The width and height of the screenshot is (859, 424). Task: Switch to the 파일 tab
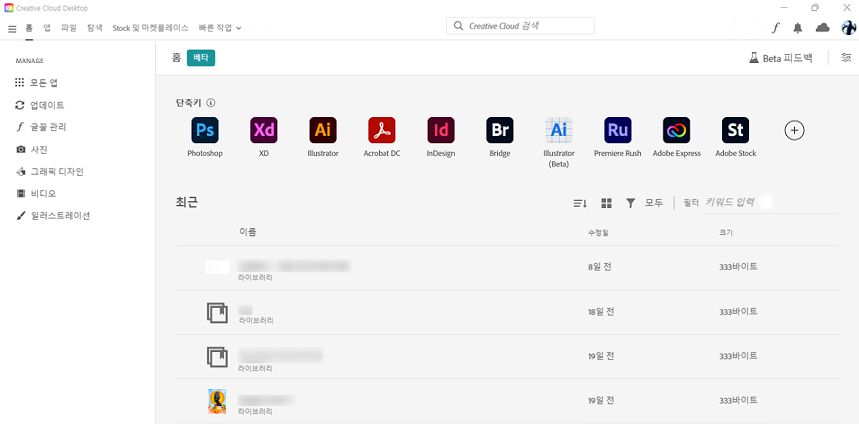click(68, 28)
